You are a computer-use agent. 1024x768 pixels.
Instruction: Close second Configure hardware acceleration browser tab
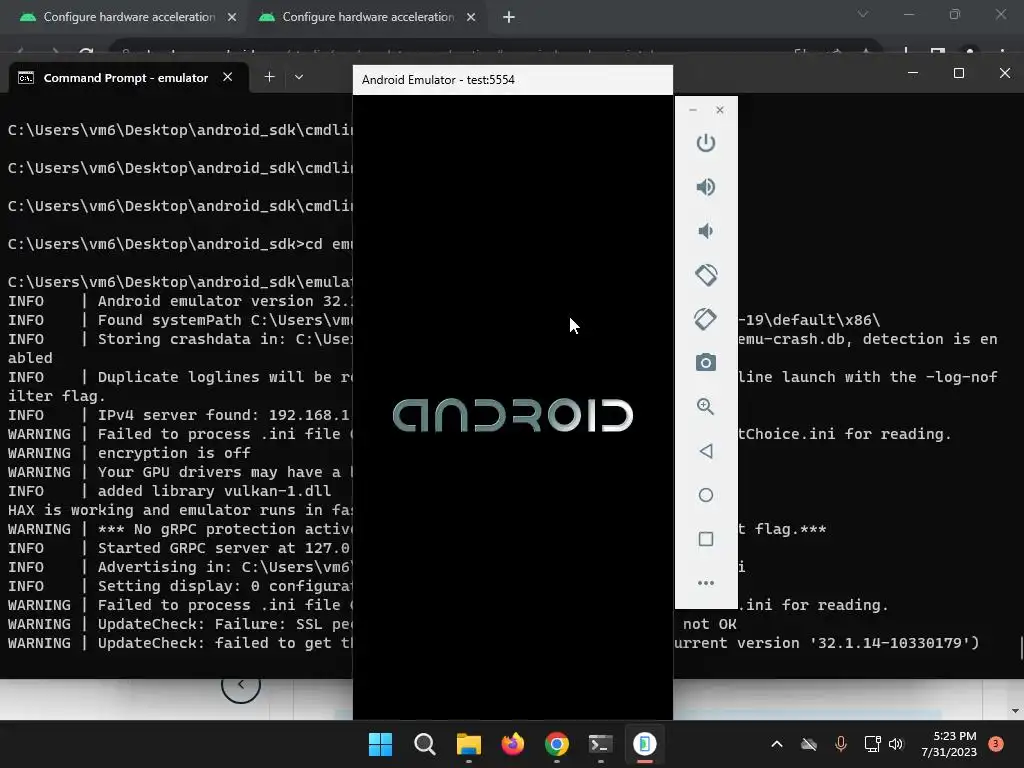point(471,17)
